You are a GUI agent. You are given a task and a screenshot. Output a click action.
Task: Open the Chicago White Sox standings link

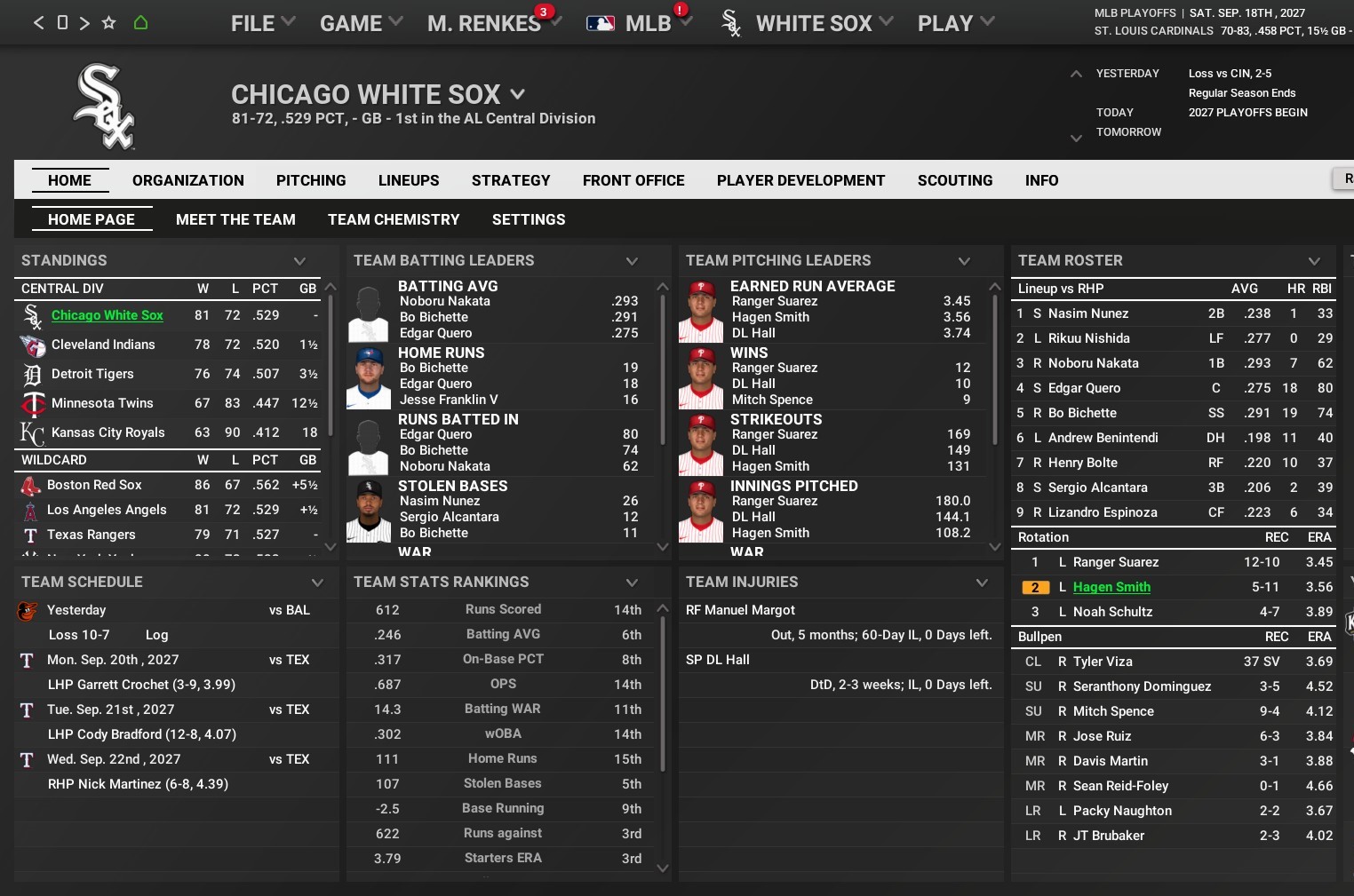pos(108,315)
